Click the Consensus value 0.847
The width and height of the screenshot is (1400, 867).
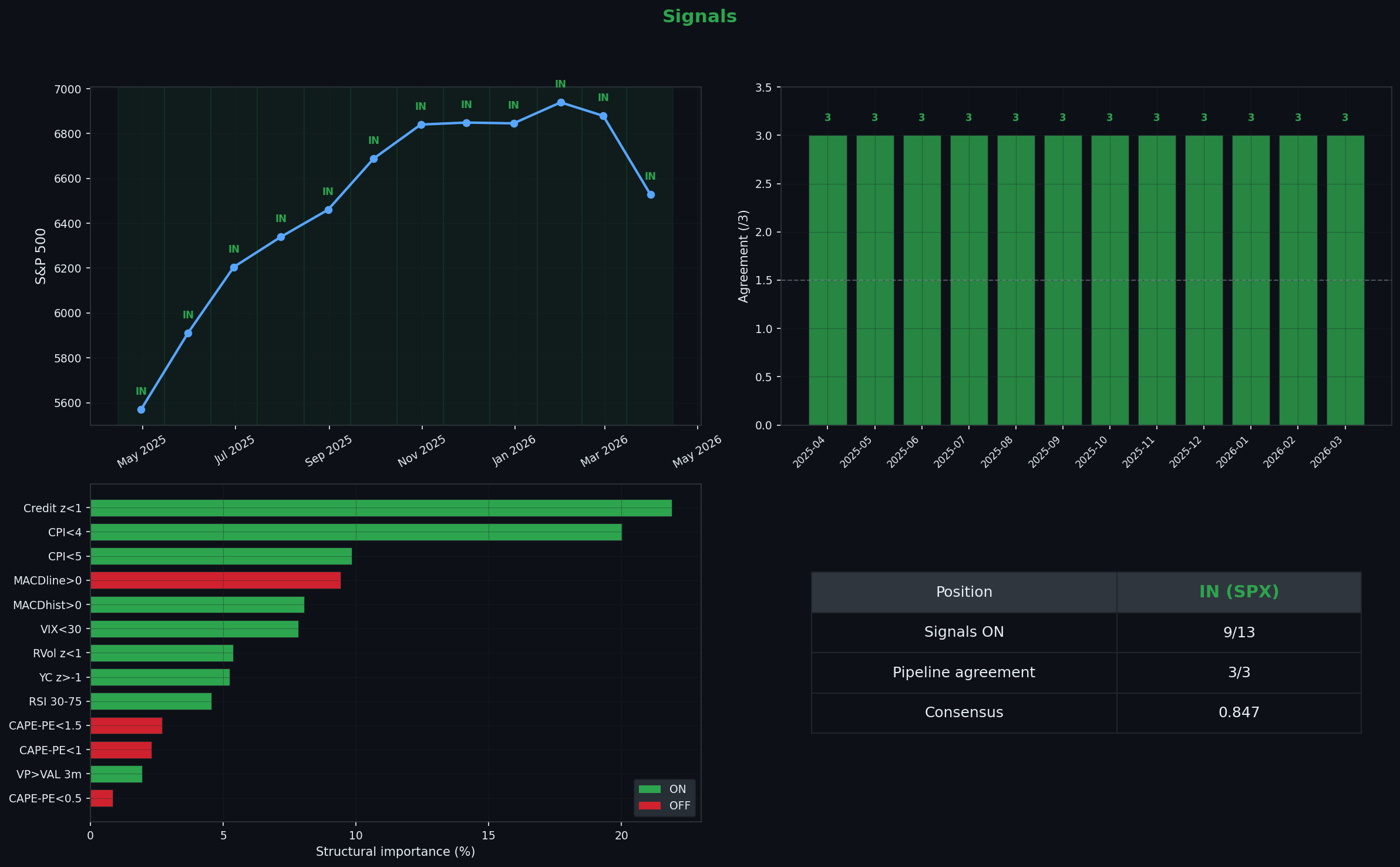coord(1239,713)
